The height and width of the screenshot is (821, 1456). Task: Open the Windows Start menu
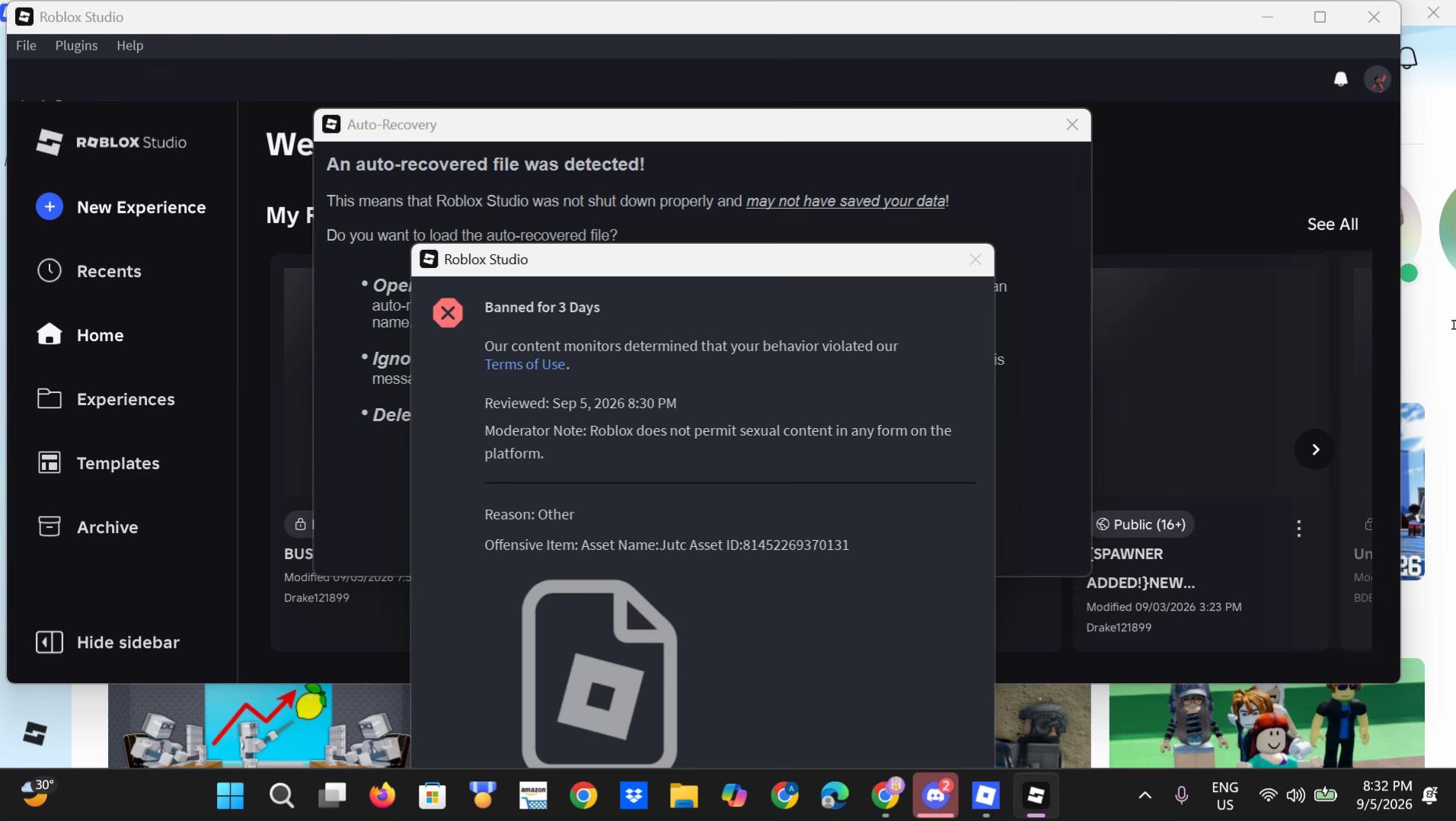230,796
